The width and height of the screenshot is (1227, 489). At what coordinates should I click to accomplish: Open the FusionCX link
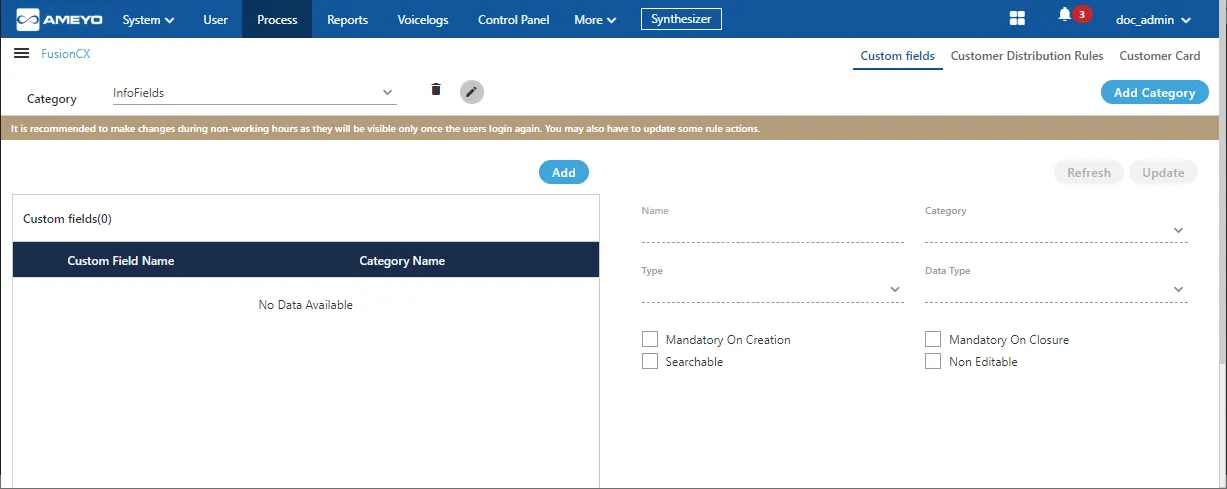(65, 54)
